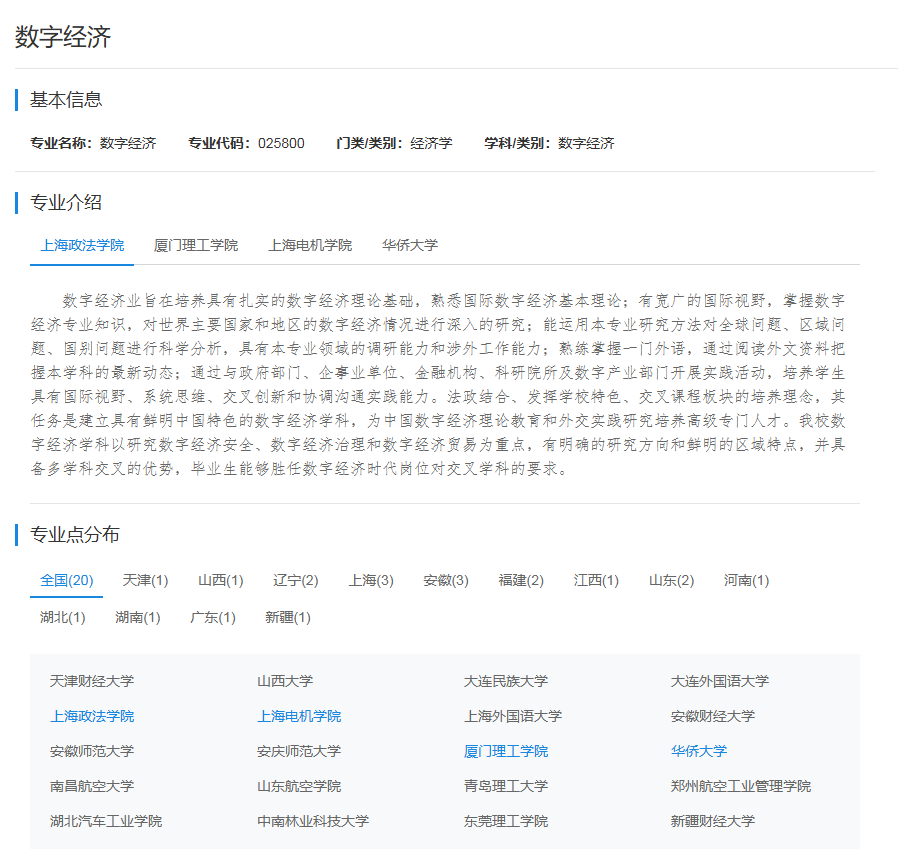Open the 上海电机学院 link in school list
The height and width of the screenshot is (862, 898).
(299, 716)
